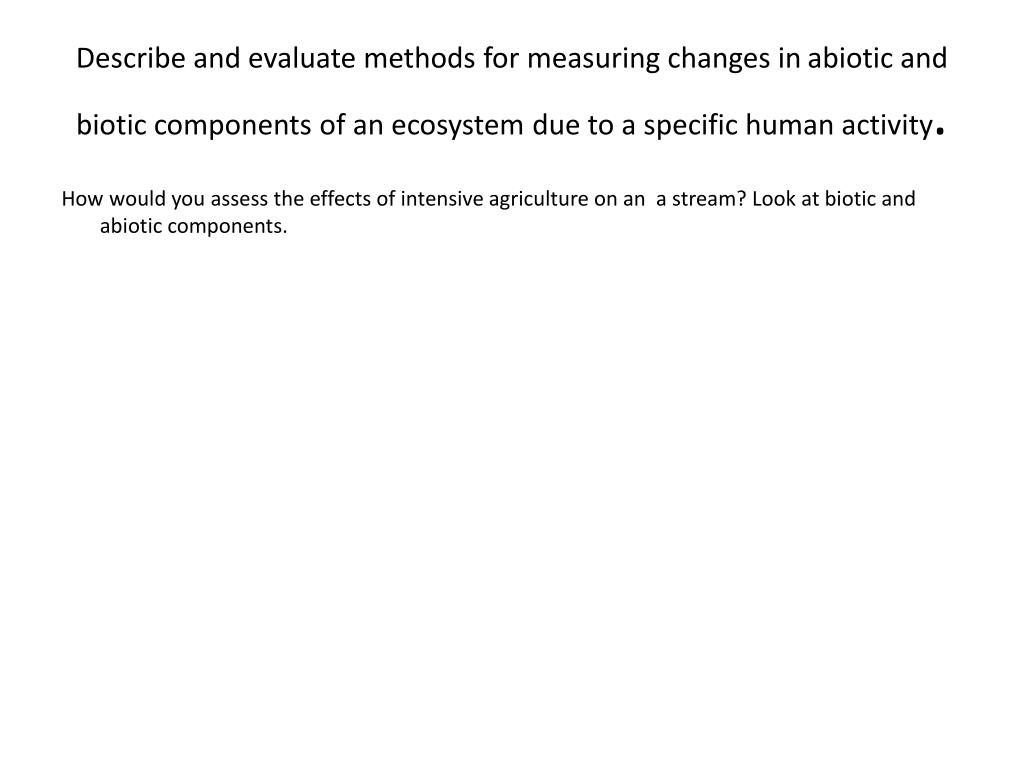Click "components" in the second title line

[x=232, y=127]
